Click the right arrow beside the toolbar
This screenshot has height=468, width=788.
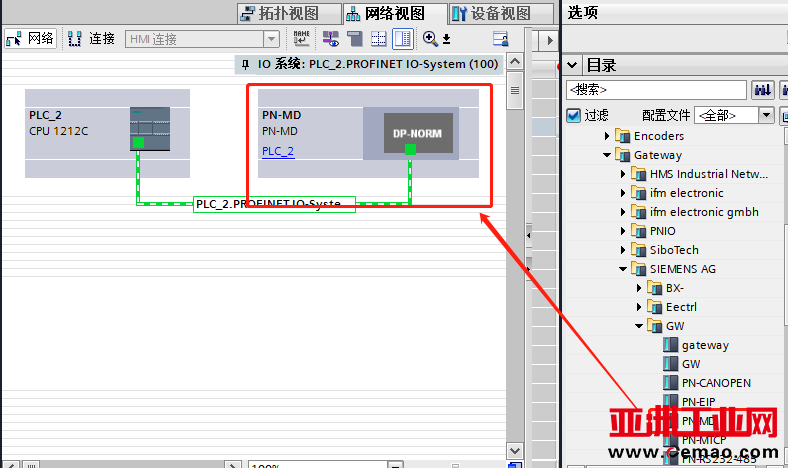tap(550, 40)
